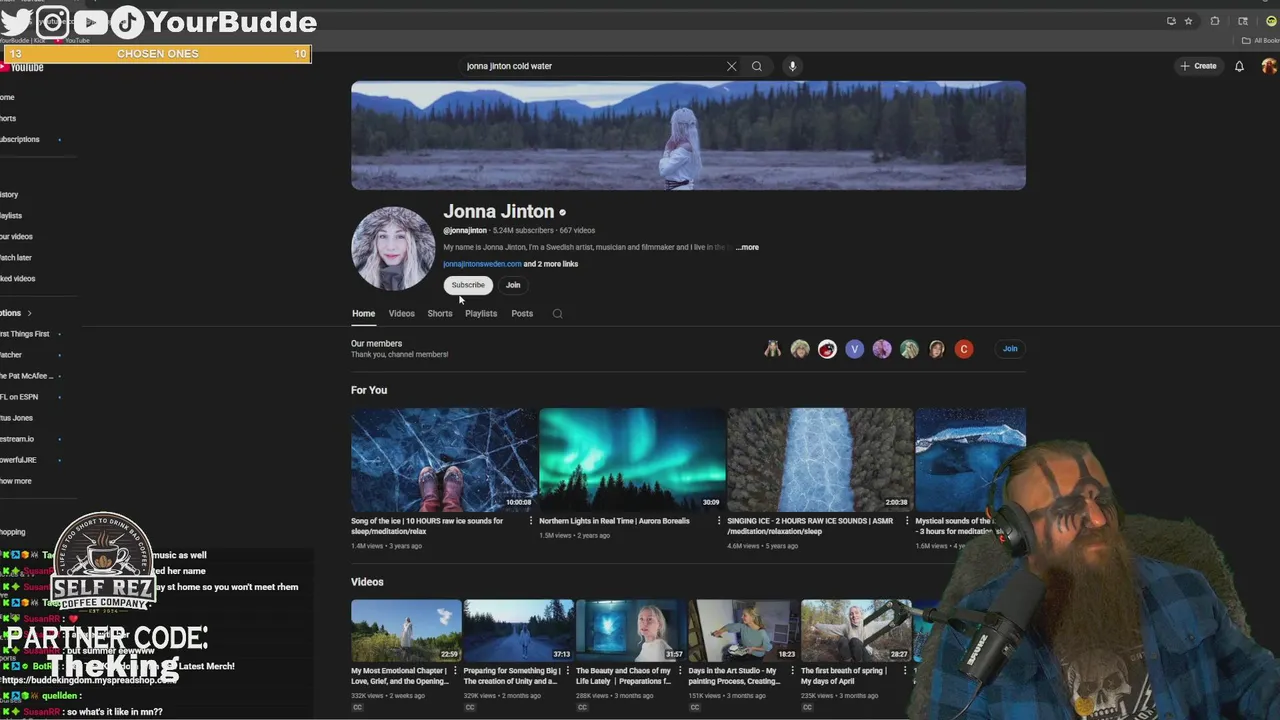Open First Things First subscription in the sidebar
The height and width of the screenshot is (720, 1280).
click(x=25, y=334)
